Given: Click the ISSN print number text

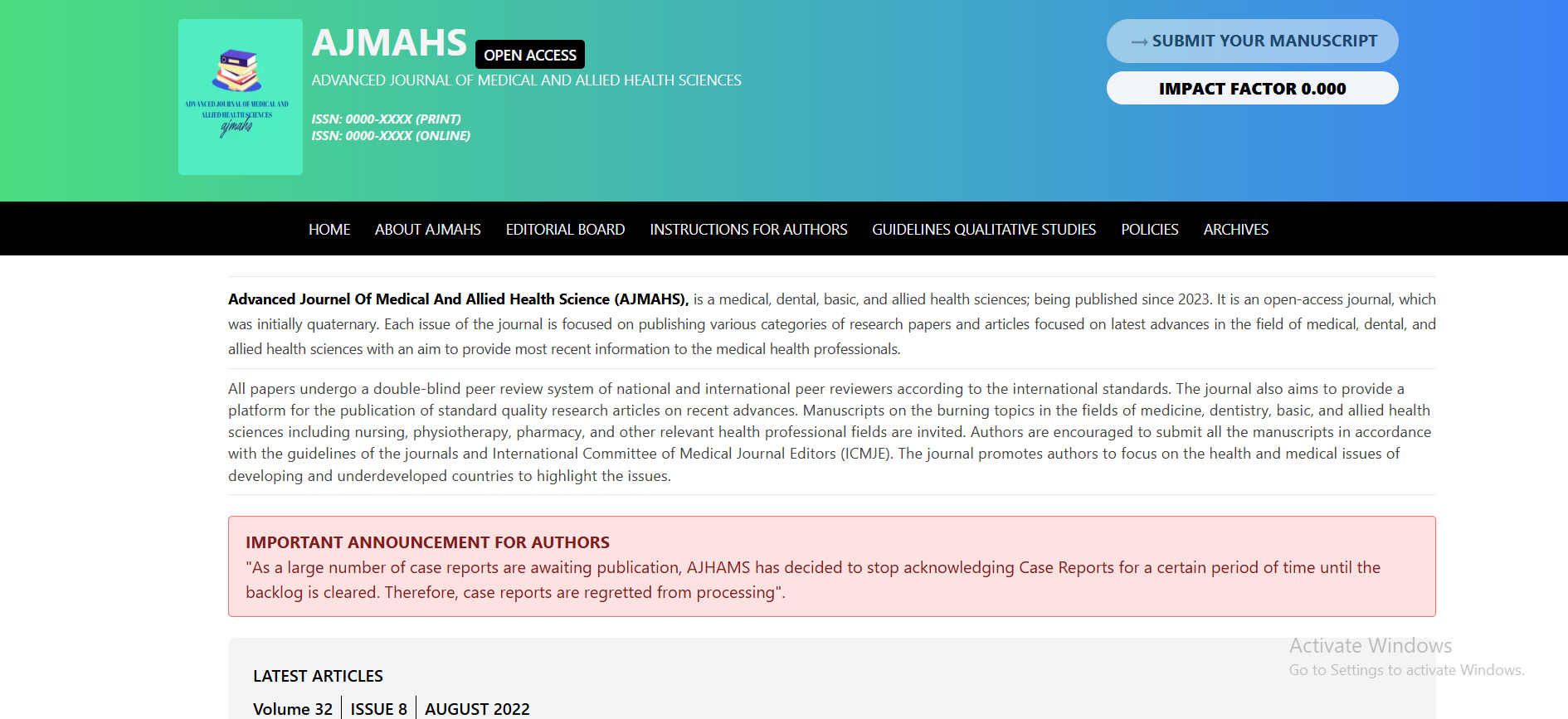Looking at the screenshot, I should click(387, 119).
